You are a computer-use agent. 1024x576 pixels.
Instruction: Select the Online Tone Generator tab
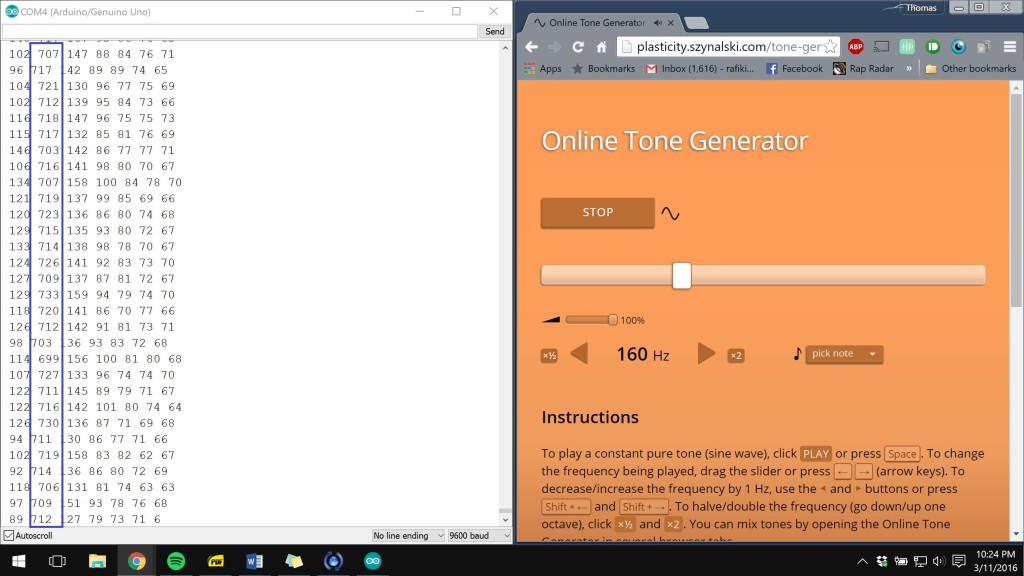598,22
